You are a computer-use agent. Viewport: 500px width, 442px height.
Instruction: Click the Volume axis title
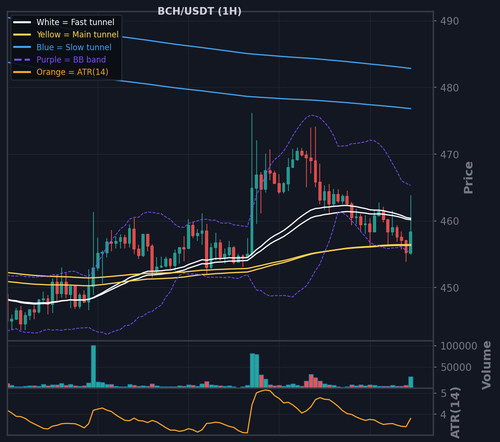point(486,365)
